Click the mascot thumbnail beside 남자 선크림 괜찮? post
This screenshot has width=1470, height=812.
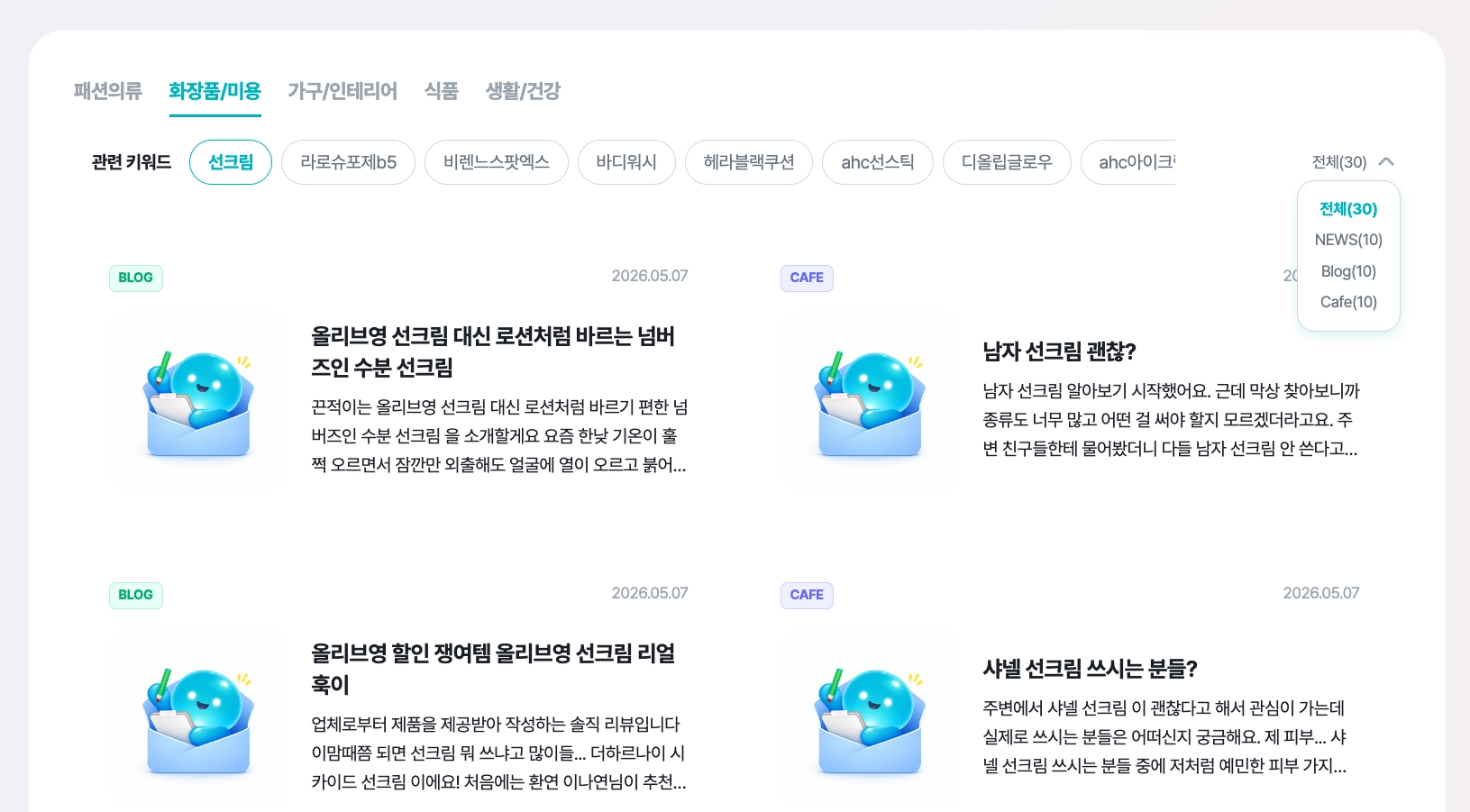(x=869, y=401)
